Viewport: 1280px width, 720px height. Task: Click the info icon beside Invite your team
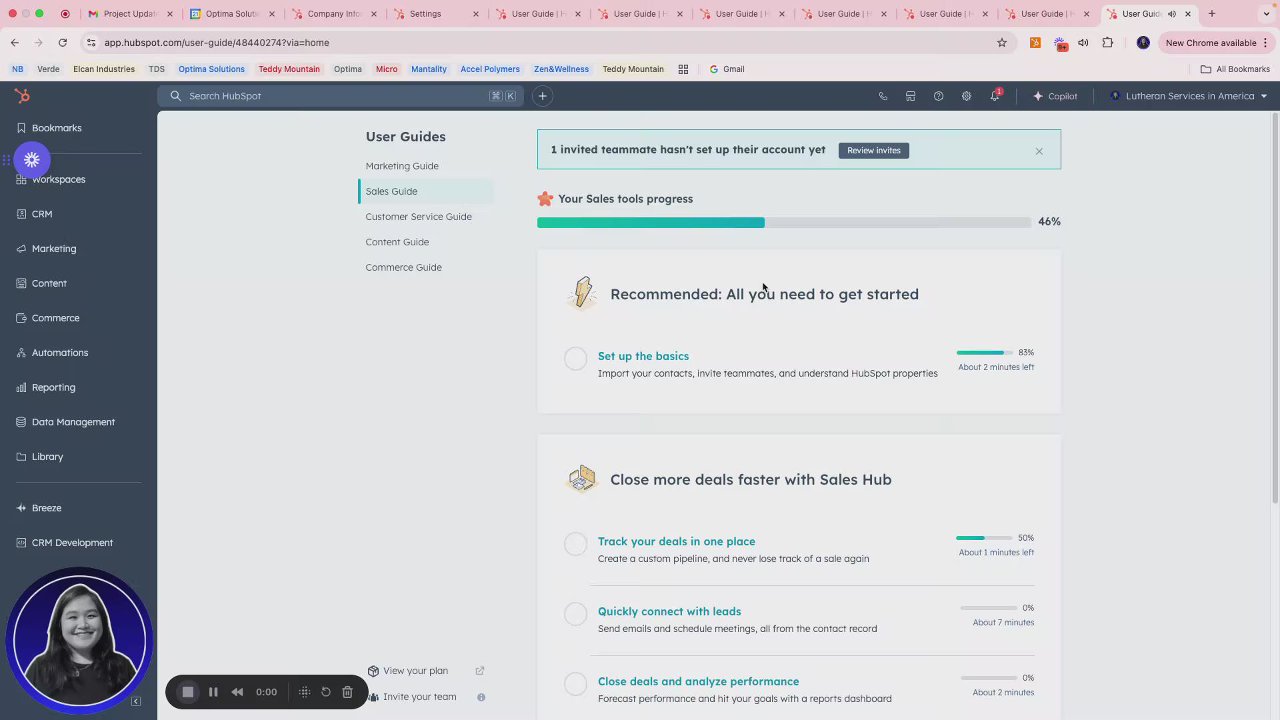pyautogui.click(x=481, y=697)
